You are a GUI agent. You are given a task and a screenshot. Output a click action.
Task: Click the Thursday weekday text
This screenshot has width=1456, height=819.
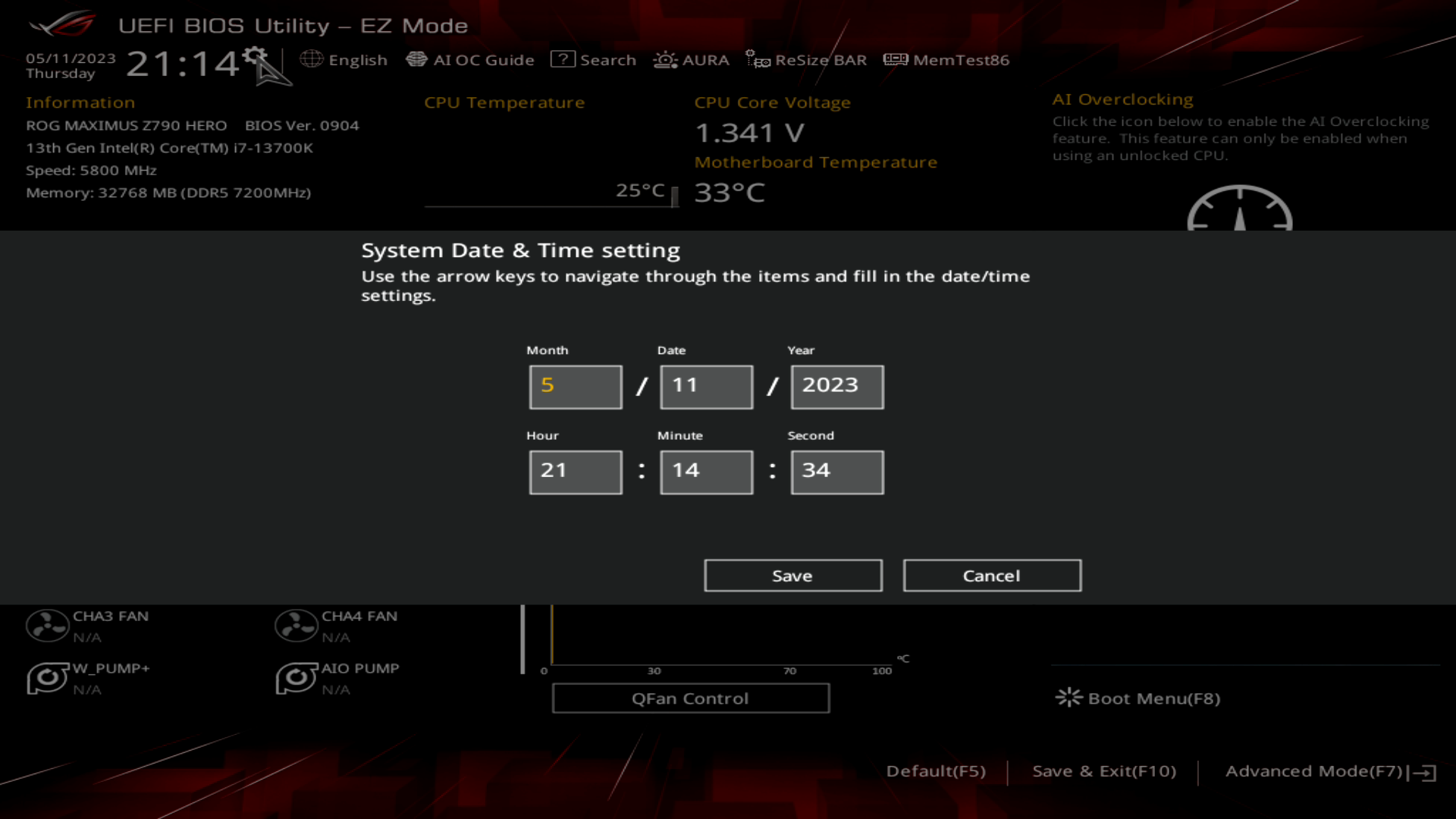[x=61, y=74]
